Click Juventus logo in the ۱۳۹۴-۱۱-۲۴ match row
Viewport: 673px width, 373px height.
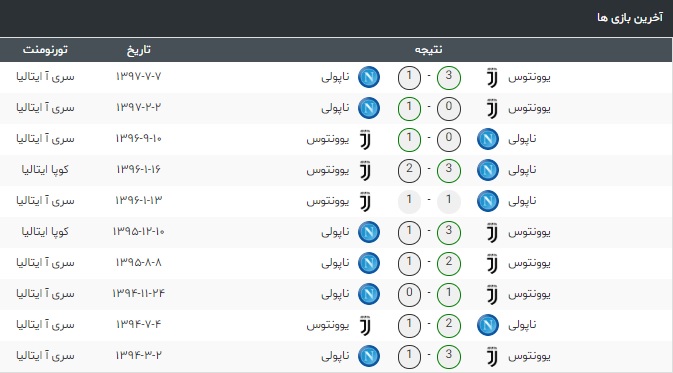(492, 294)
